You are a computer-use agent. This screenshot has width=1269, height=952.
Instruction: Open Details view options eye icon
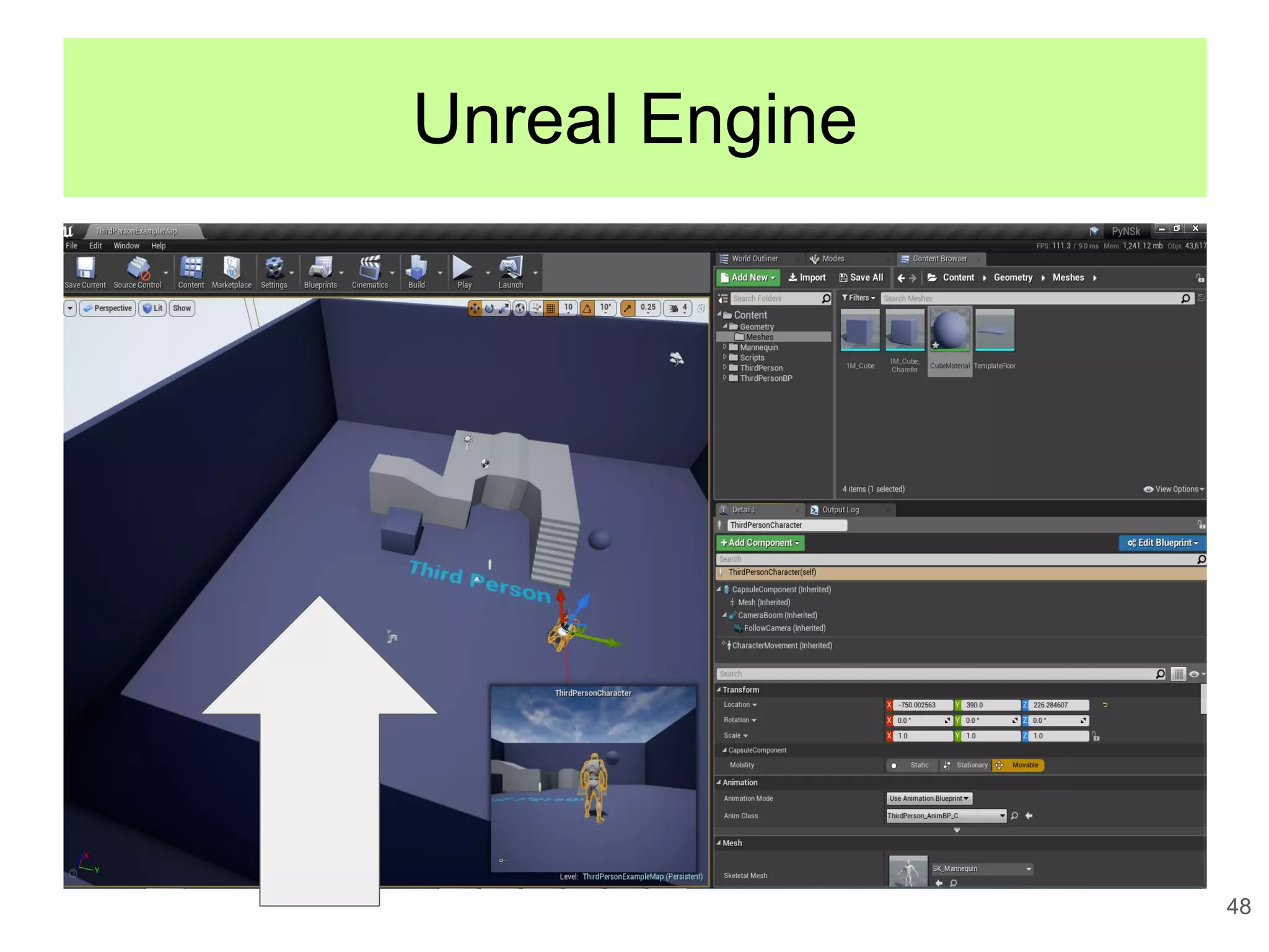[x=1197, y=674]
